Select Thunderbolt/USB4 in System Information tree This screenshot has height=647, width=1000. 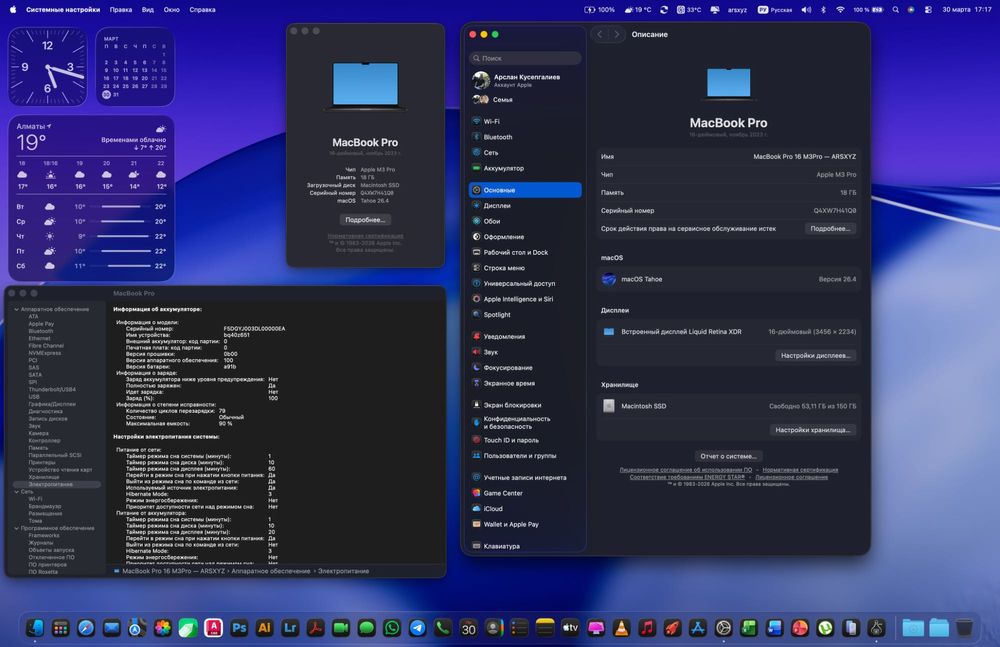coord(52,389)
